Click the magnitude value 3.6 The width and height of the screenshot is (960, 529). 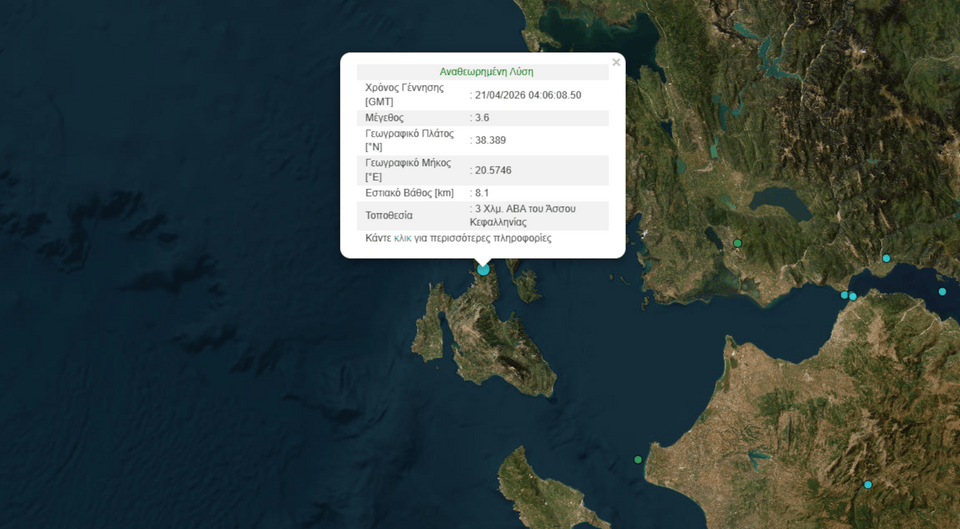click(482, 118)
